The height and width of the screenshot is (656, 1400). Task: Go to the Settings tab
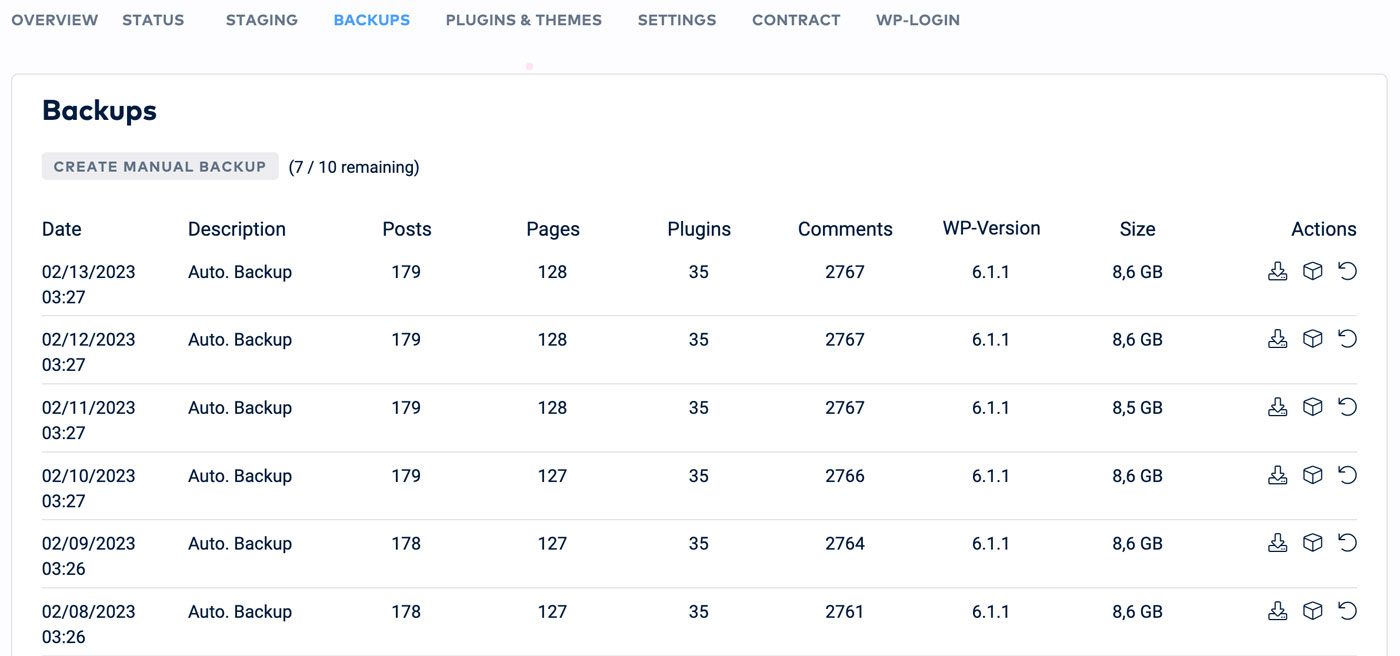[677, 20]
